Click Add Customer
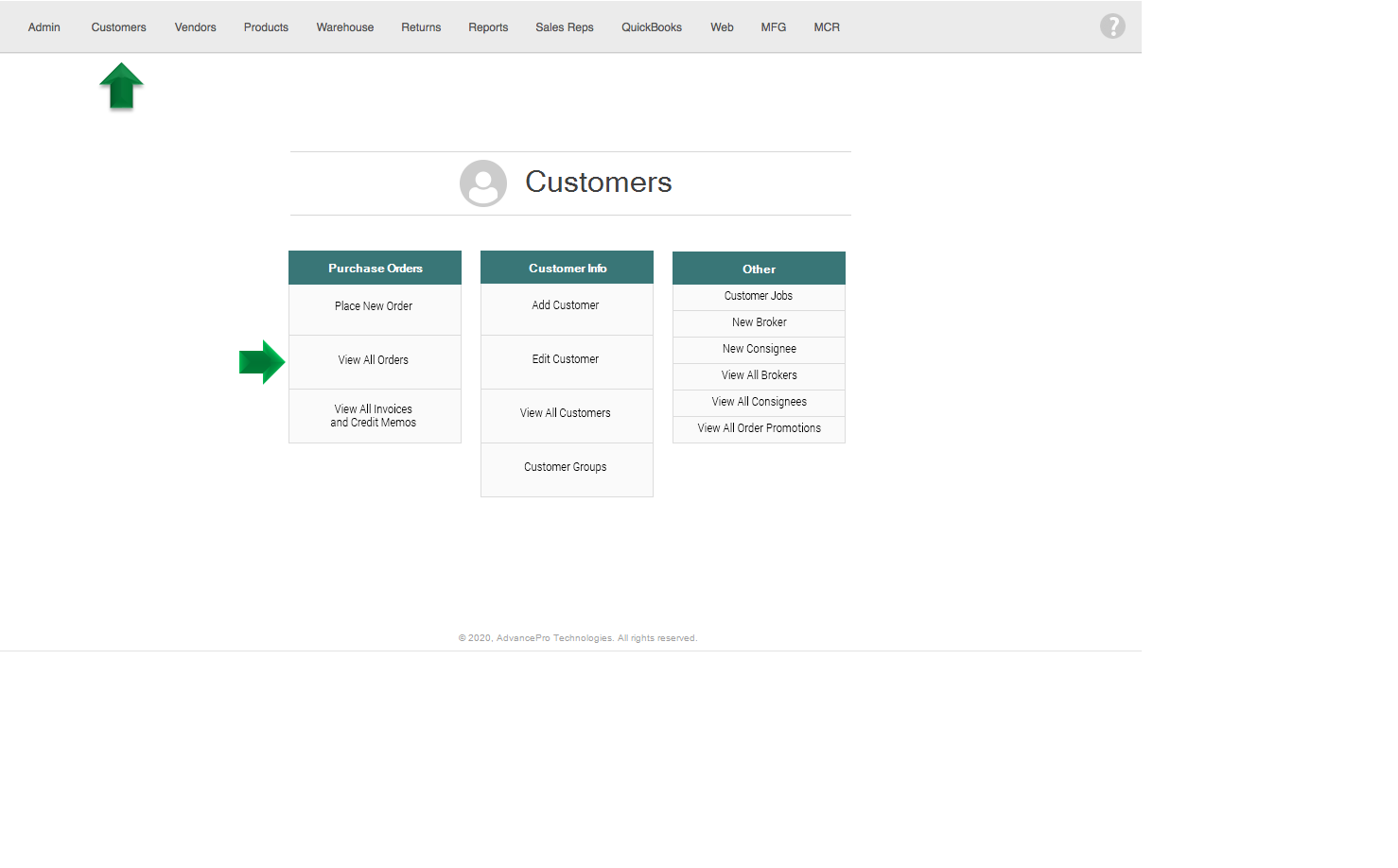 click(566, 305)
